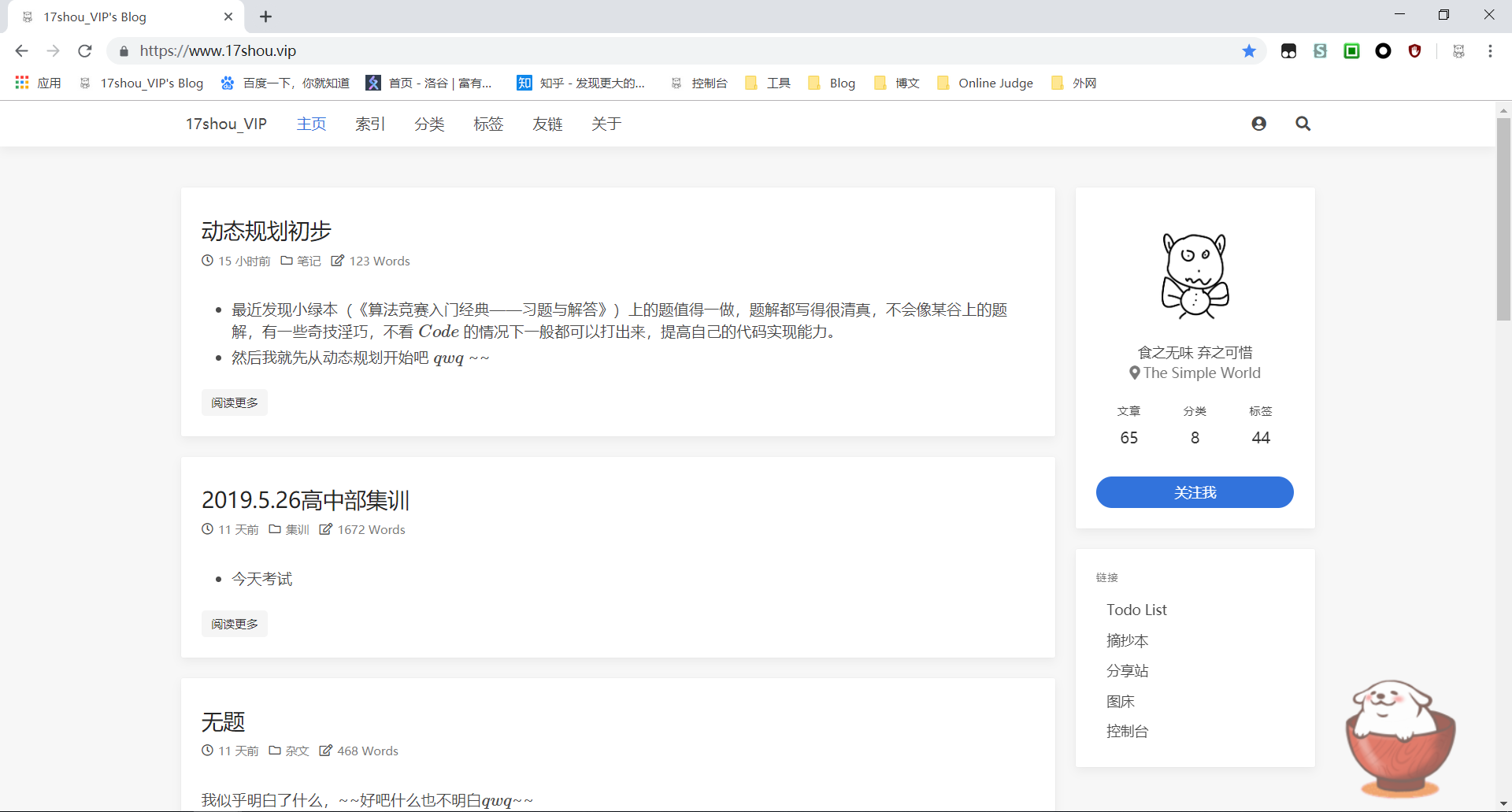Go back with the browser back arrow
The width and height of the screenshot is (1512, 812).
click(21, 51)
